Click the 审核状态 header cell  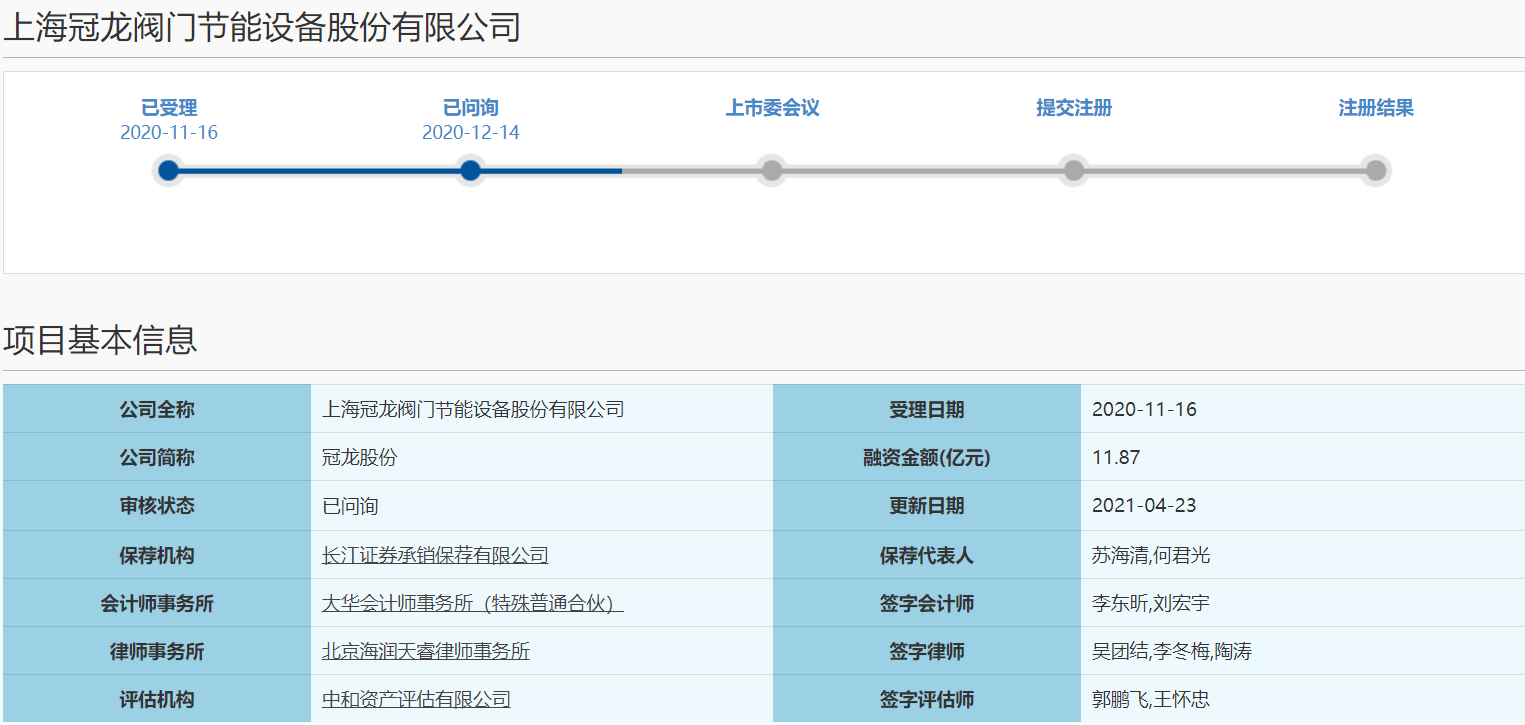point(157,506)
